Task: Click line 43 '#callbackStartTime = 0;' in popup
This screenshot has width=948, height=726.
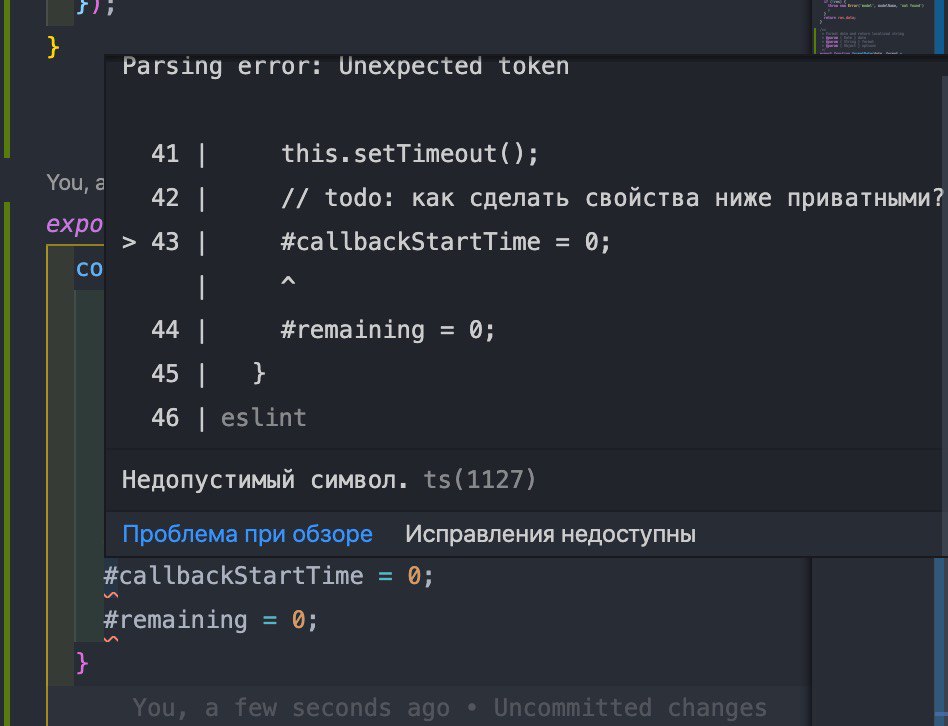Action: coord(445,242)
